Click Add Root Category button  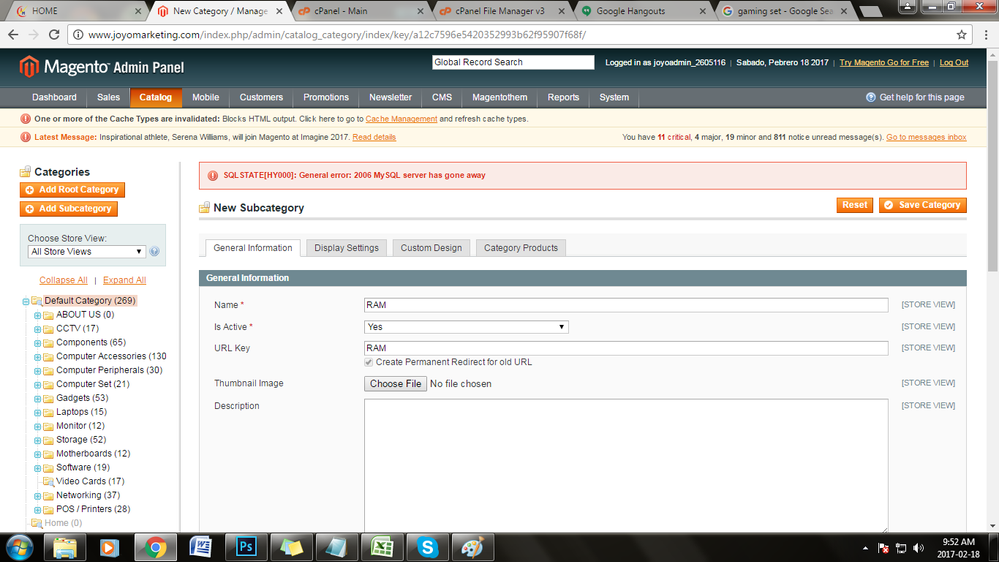pos(72,190)
